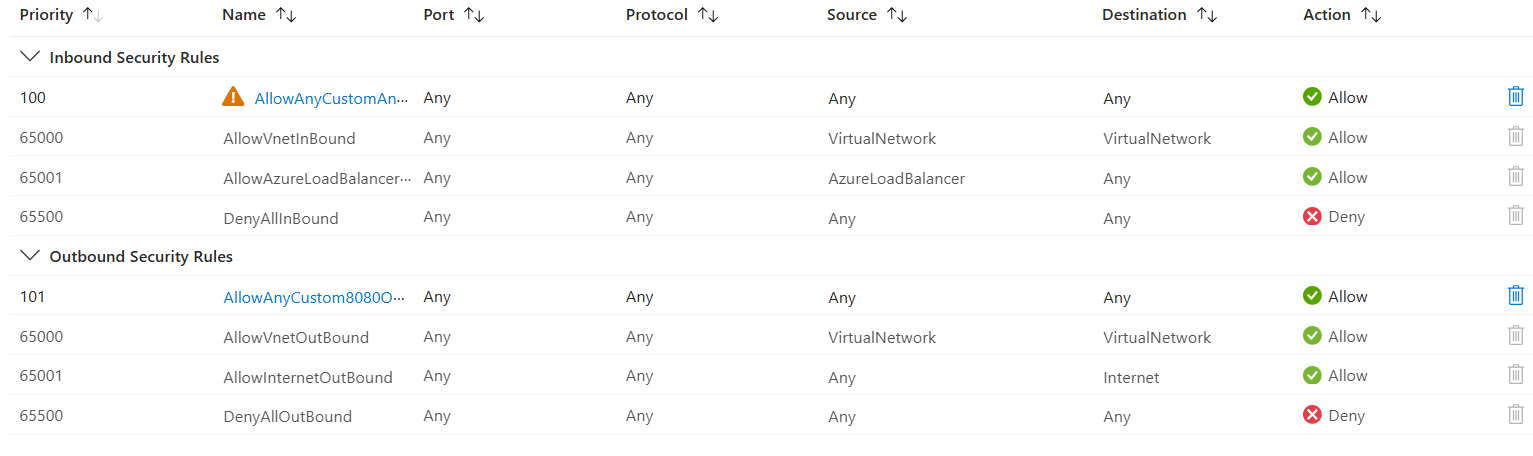Sort rules by Priority column
Screen dimensions: 1533x456
click(60, 15)
